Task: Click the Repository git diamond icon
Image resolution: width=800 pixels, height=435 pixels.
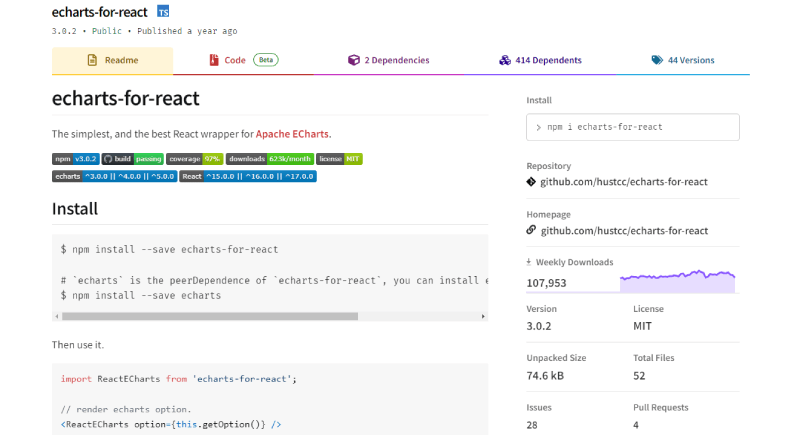Action: (x=531, y=182)
